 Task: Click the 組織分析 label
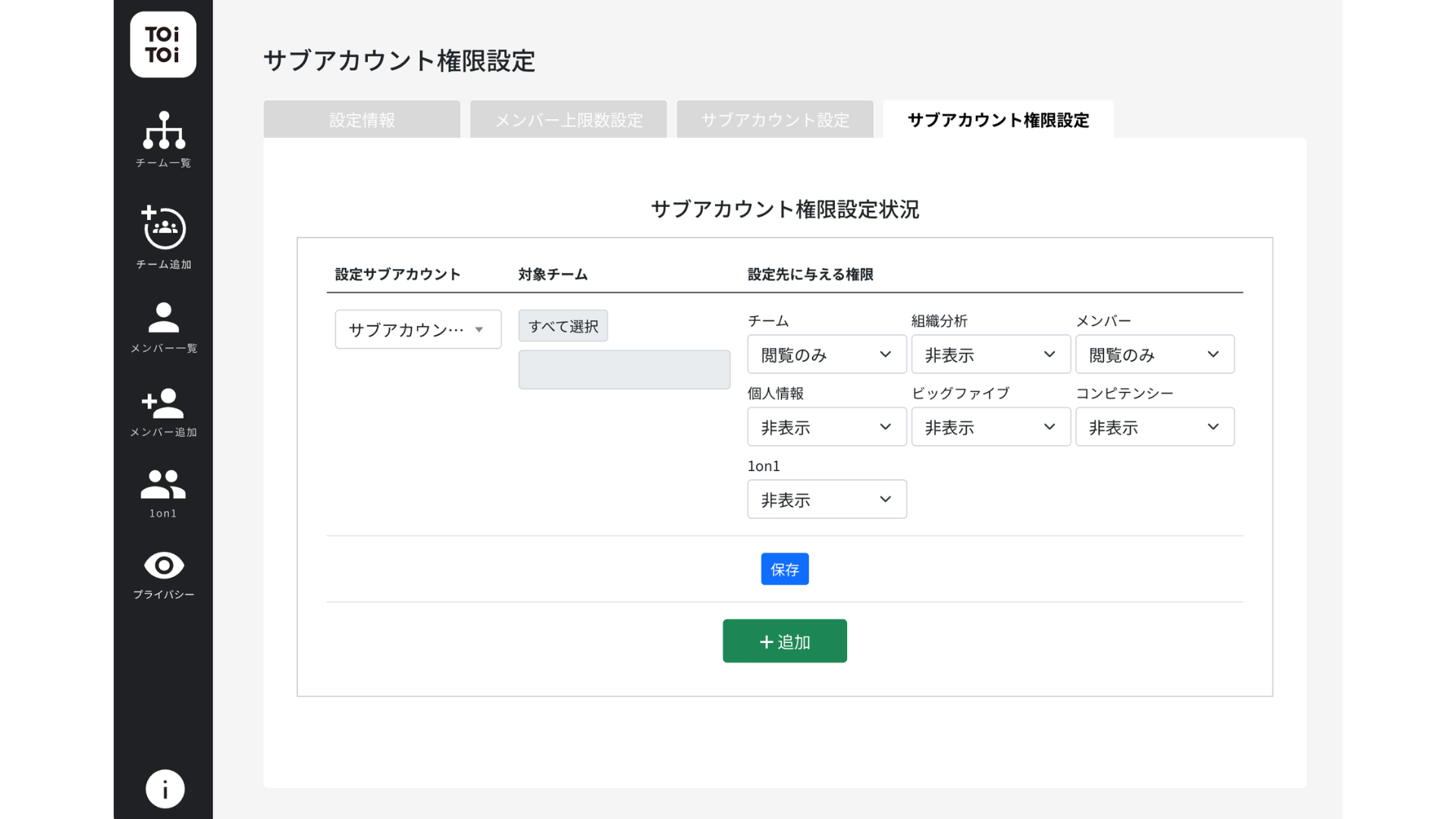point(940,321)
